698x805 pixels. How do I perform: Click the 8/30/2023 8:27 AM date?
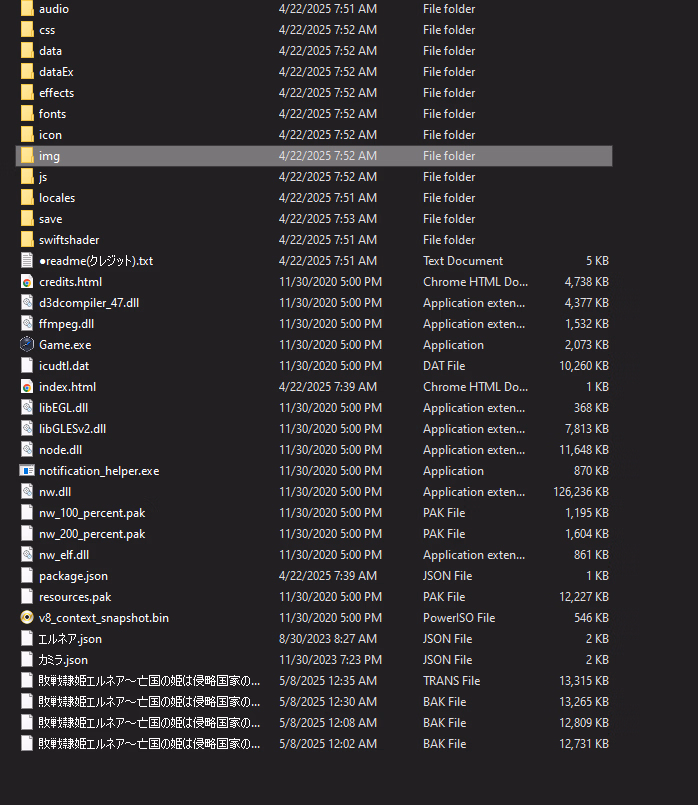(x=328, y=639)
